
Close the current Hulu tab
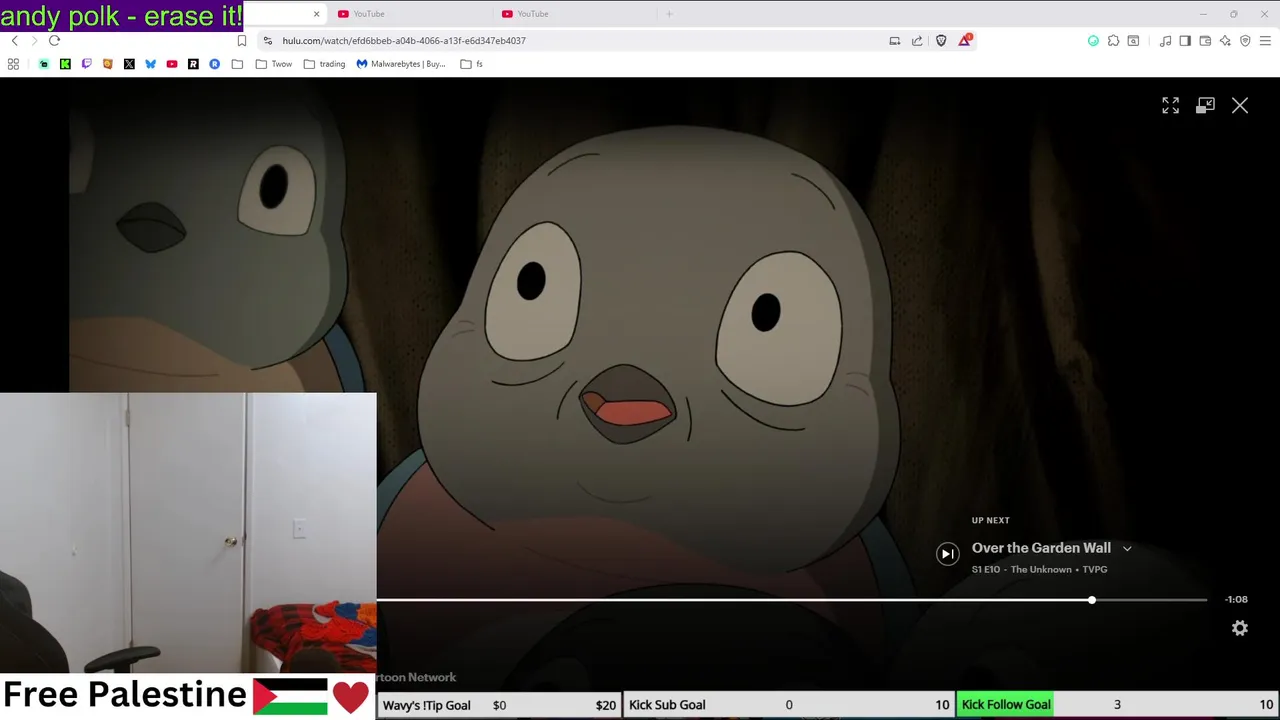[x=317, y=14]
